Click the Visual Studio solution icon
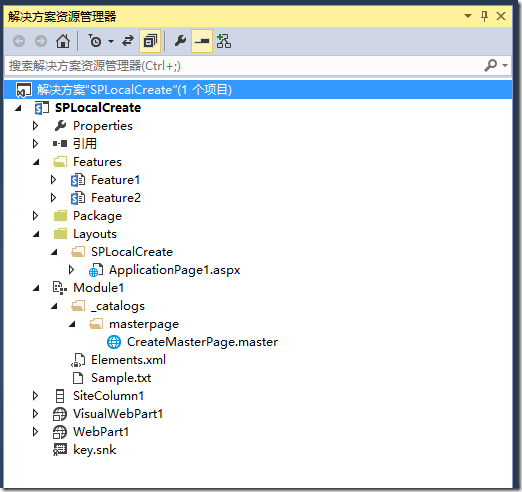This screenshot has width=522, height=492. [24, 90]
